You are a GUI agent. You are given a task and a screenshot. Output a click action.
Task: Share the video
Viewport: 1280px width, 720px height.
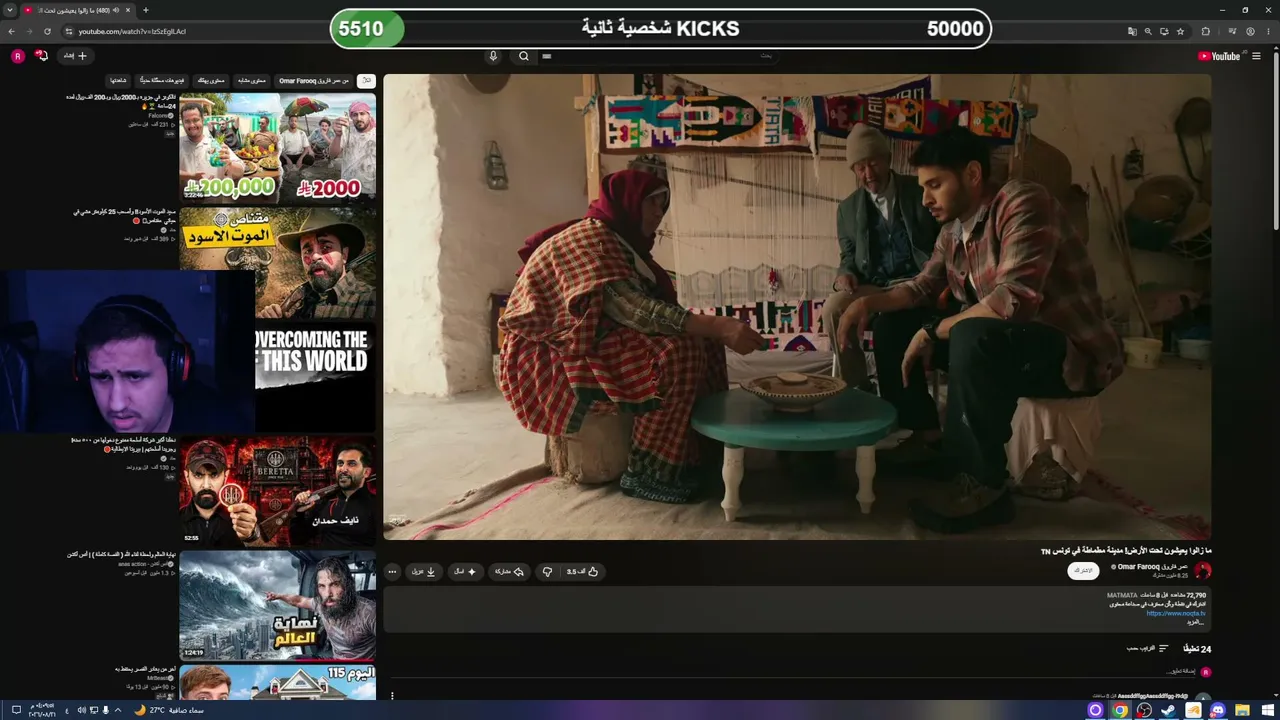point(509,572)
